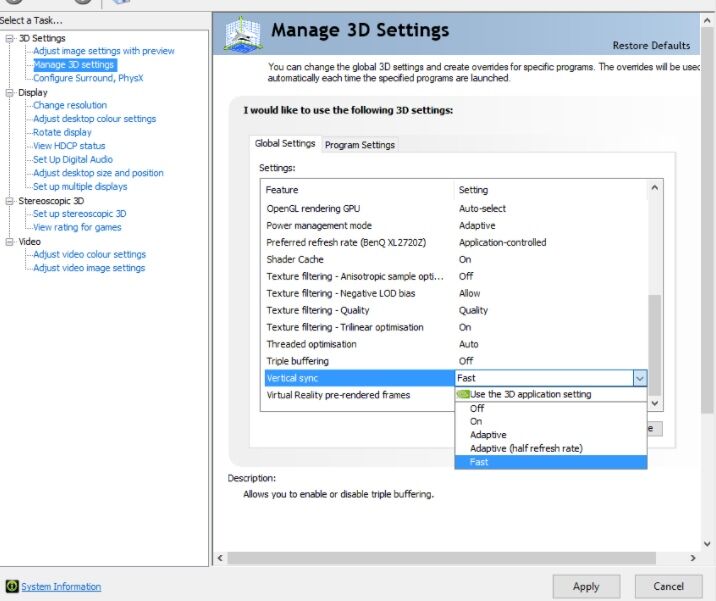Choose 'Adaptive (half refresh rate)' option
The image size is (716, 601).
tap(526, 448)
